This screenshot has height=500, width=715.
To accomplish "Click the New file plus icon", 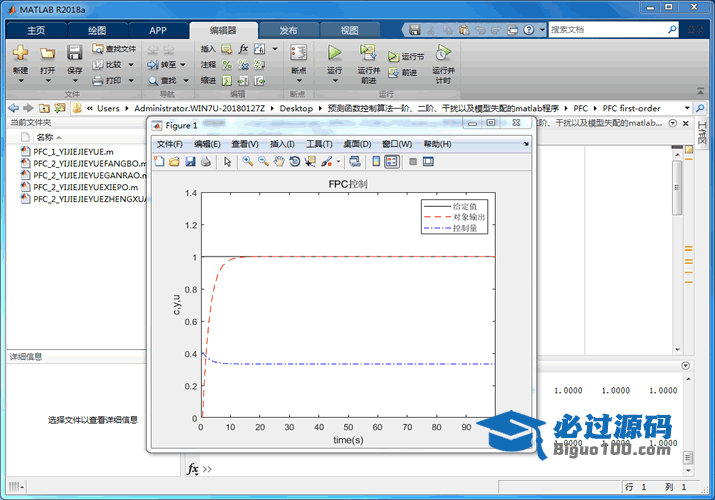I will tap(20, 53).
